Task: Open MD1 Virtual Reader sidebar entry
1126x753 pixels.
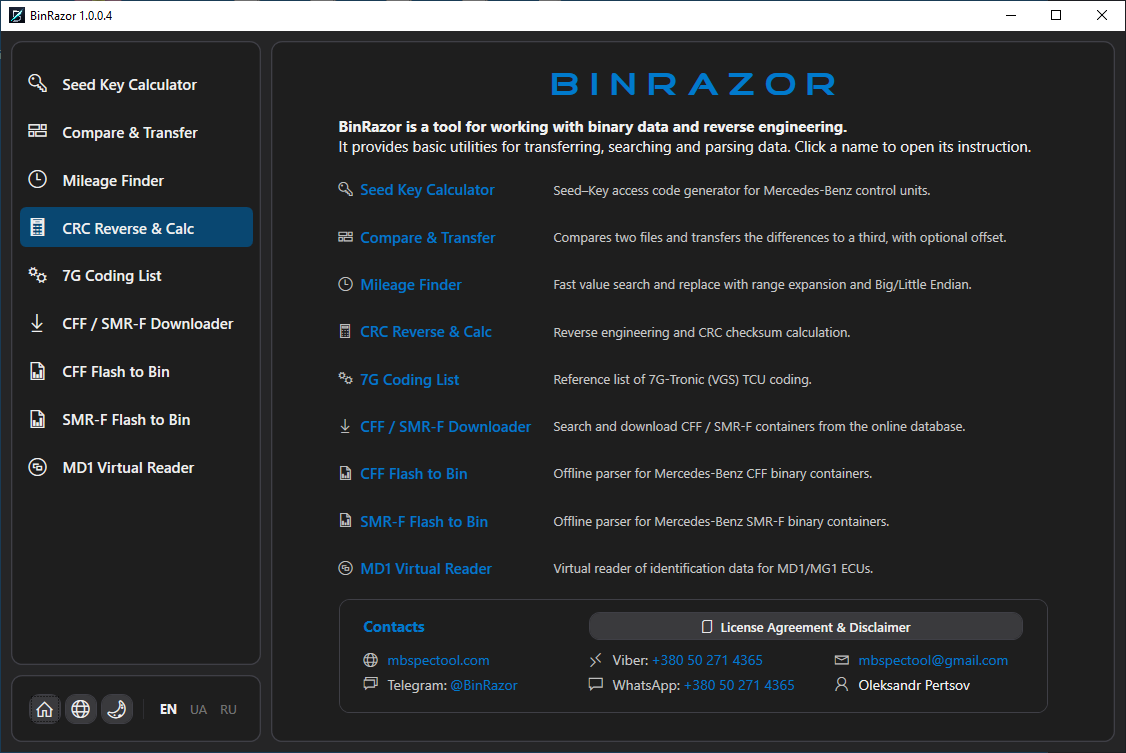Action: coord(136,467)
